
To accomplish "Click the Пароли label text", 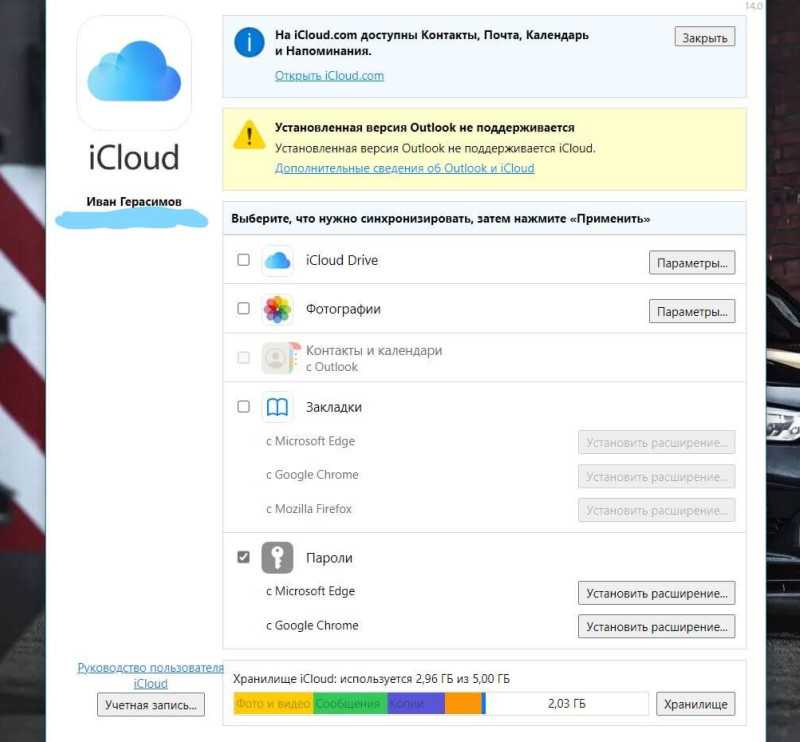I will (x=329, y=558).
